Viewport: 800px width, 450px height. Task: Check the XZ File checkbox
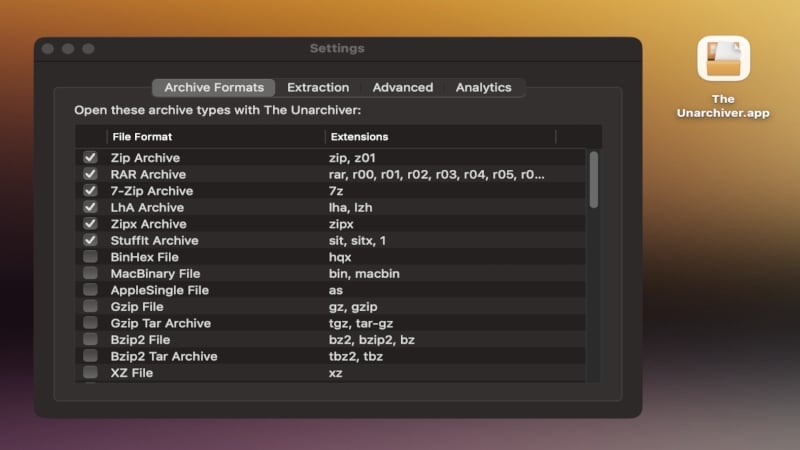click(x=90, y=372)
